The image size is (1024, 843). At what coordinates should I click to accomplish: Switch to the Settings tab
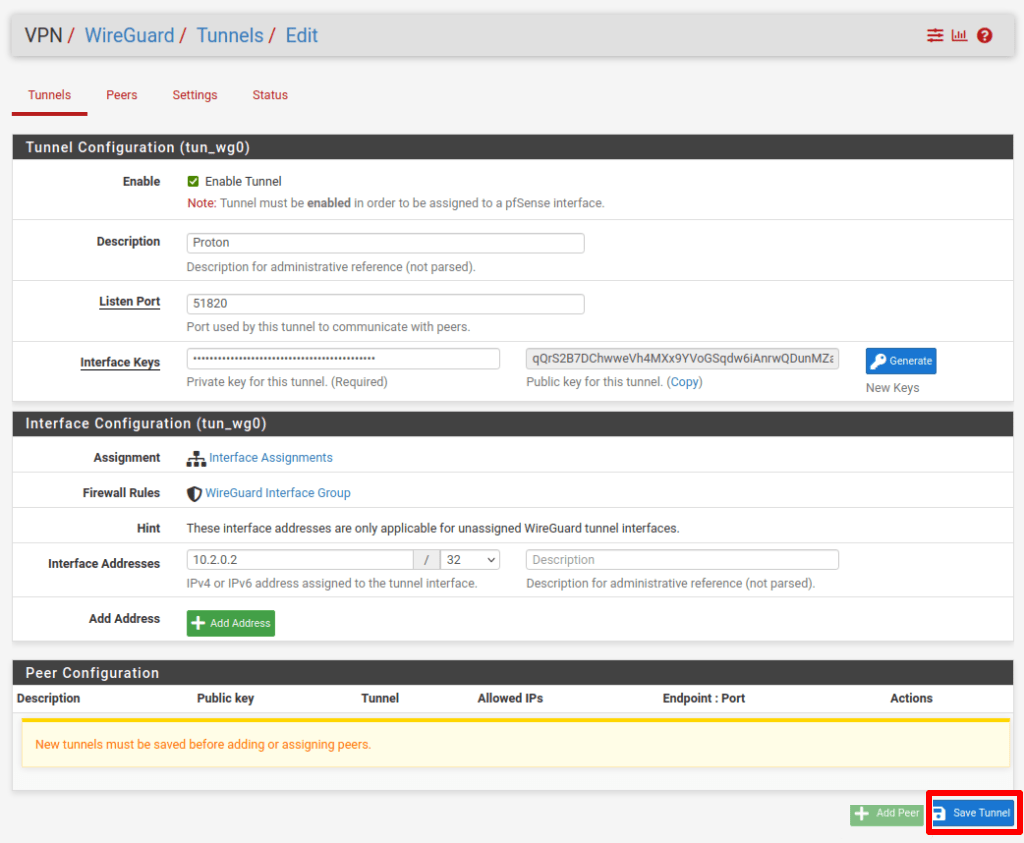195,95
